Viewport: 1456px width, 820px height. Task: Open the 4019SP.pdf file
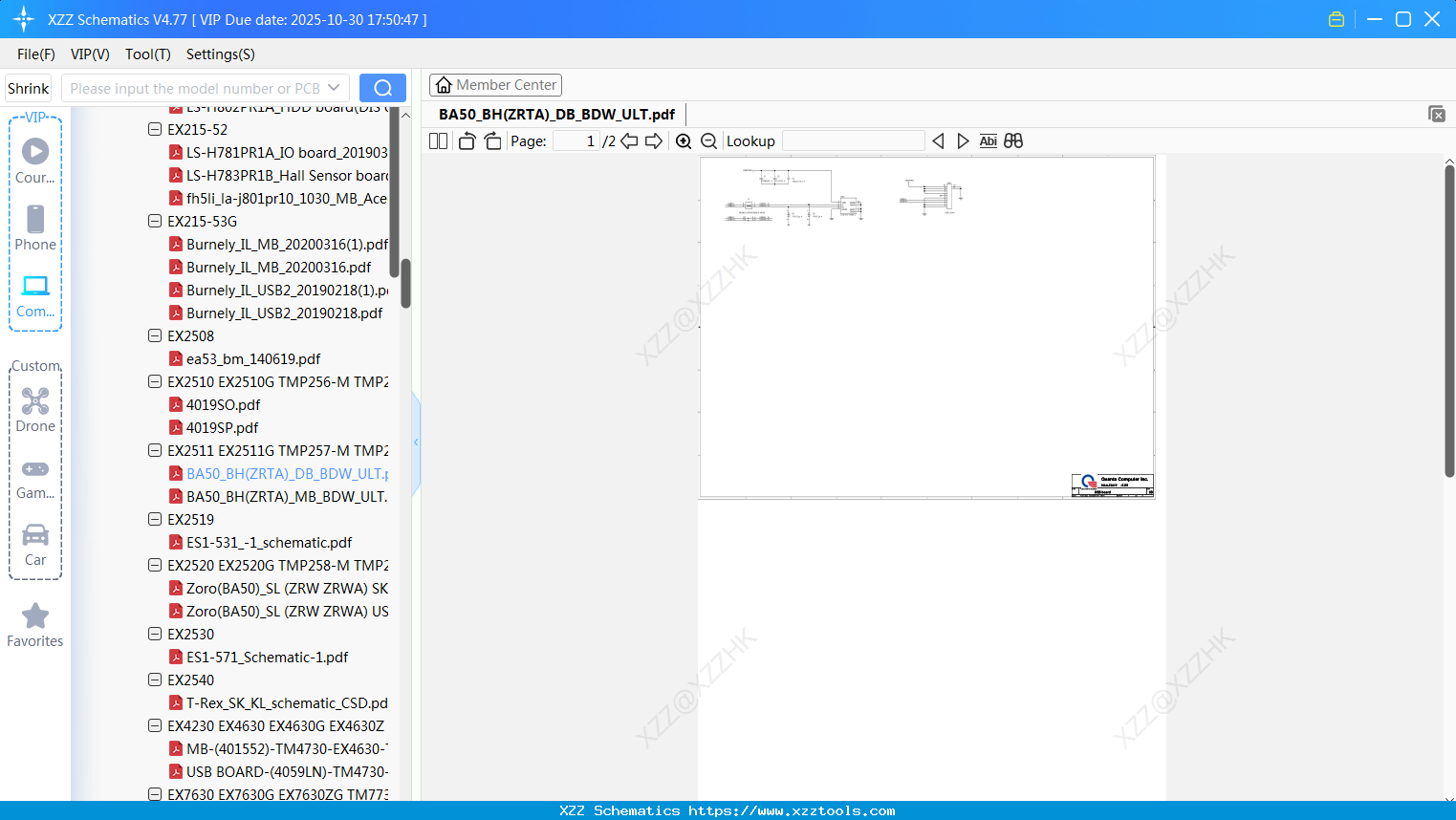coord(213,427)
